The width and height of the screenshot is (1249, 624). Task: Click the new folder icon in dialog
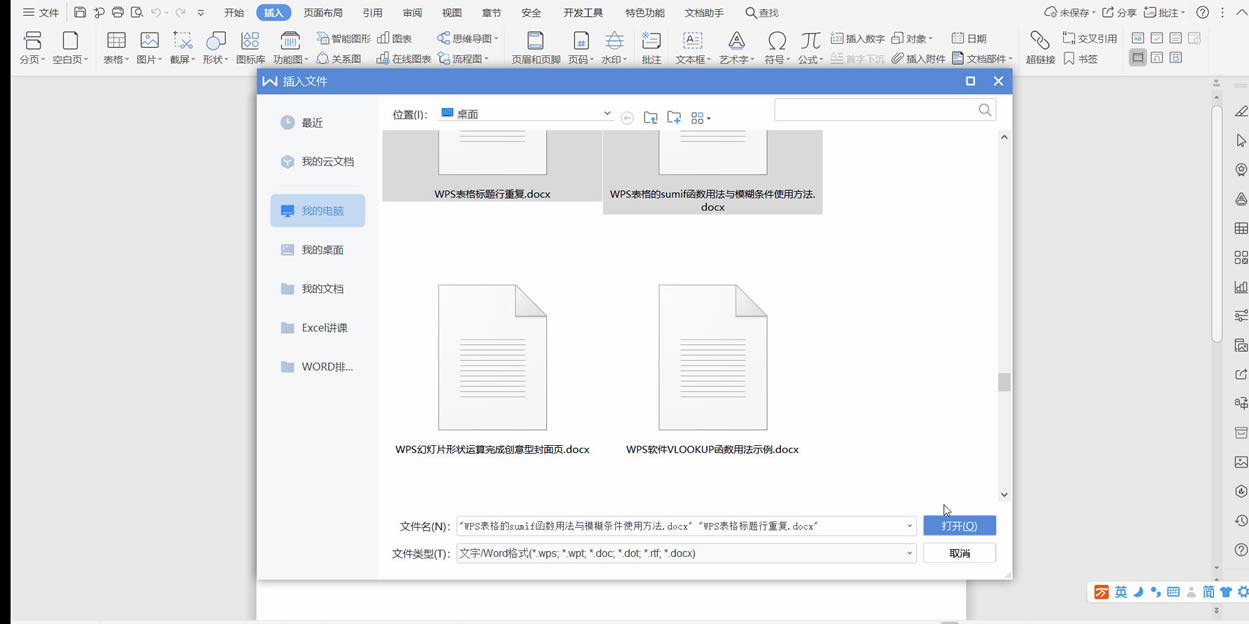(674, 117)
